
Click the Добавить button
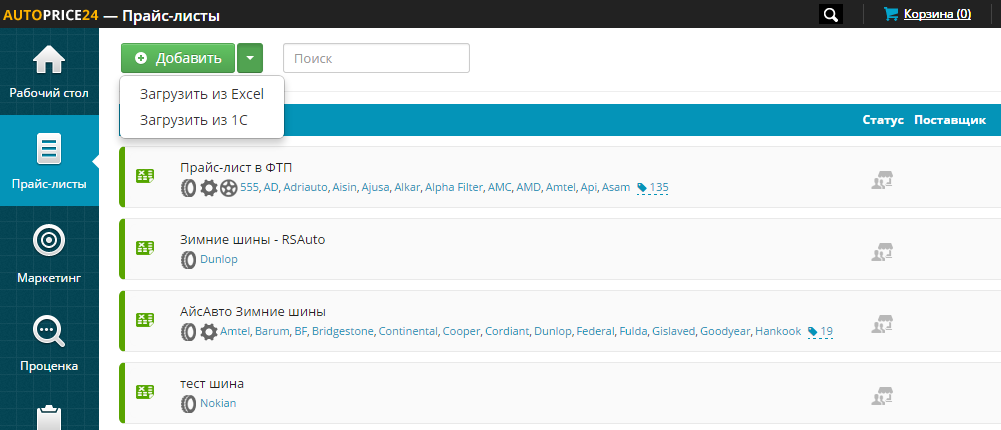[178, 58]
